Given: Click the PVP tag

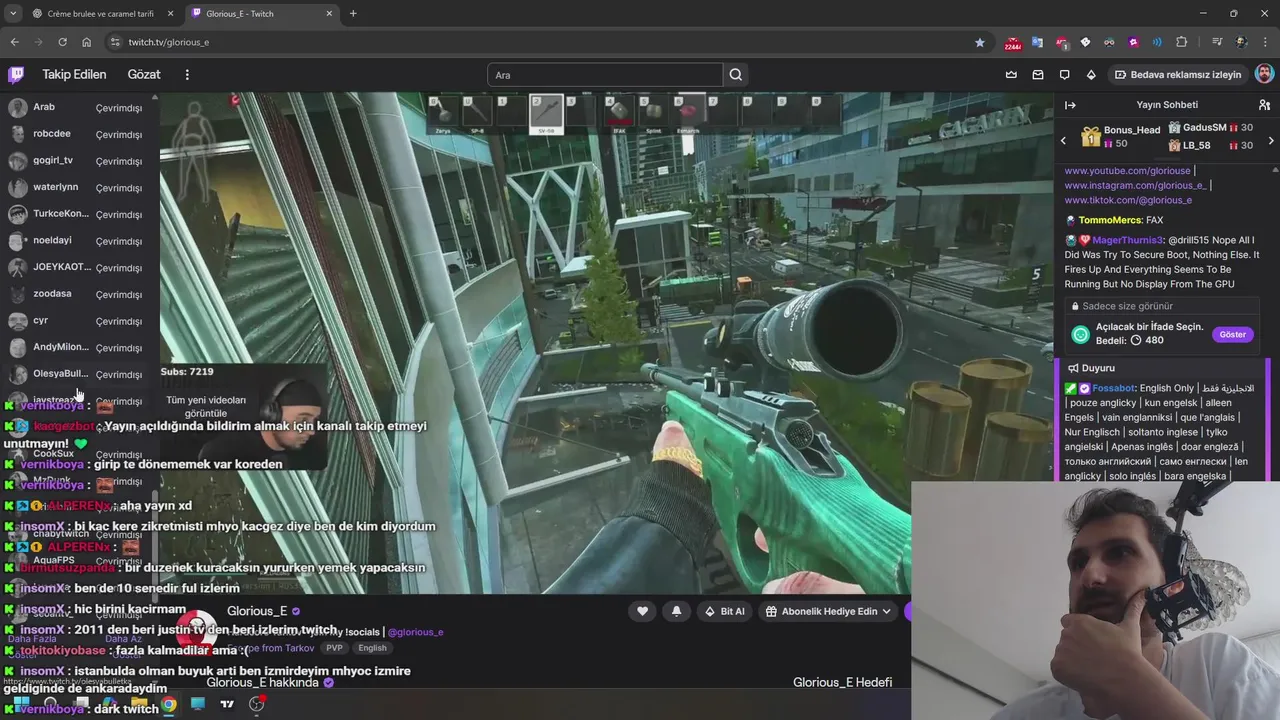Looking at the screenshot, I should [x=333, y=648].
